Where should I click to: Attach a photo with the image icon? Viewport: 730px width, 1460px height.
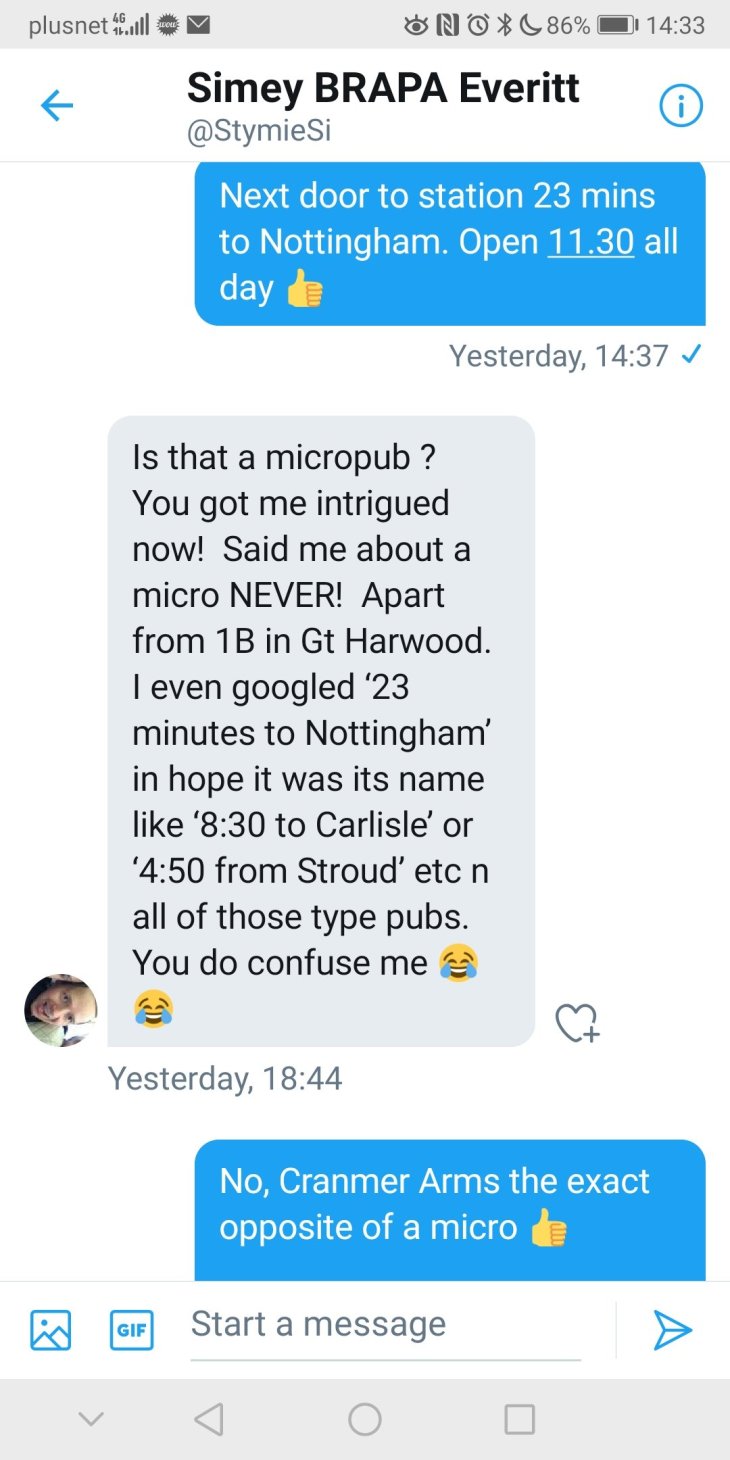click(50, 1329)
